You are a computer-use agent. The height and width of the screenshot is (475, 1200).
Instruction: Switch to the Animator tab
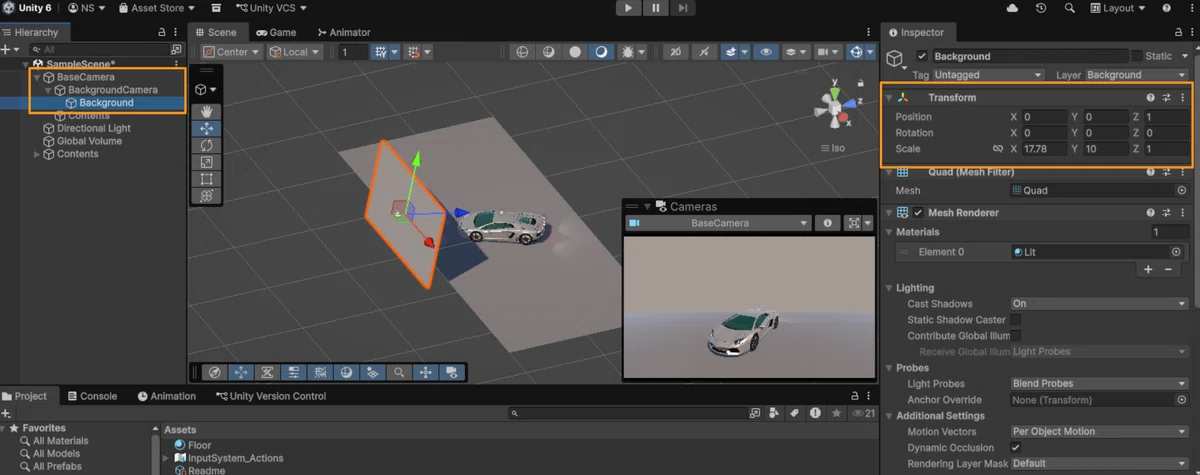click(x=342, y=33)
